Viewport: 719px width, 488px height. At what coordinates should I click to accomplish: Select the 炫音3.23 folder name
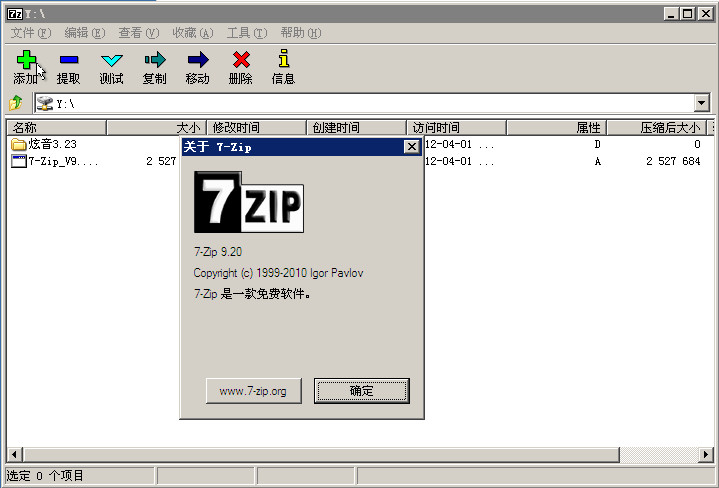coord(53,144)
